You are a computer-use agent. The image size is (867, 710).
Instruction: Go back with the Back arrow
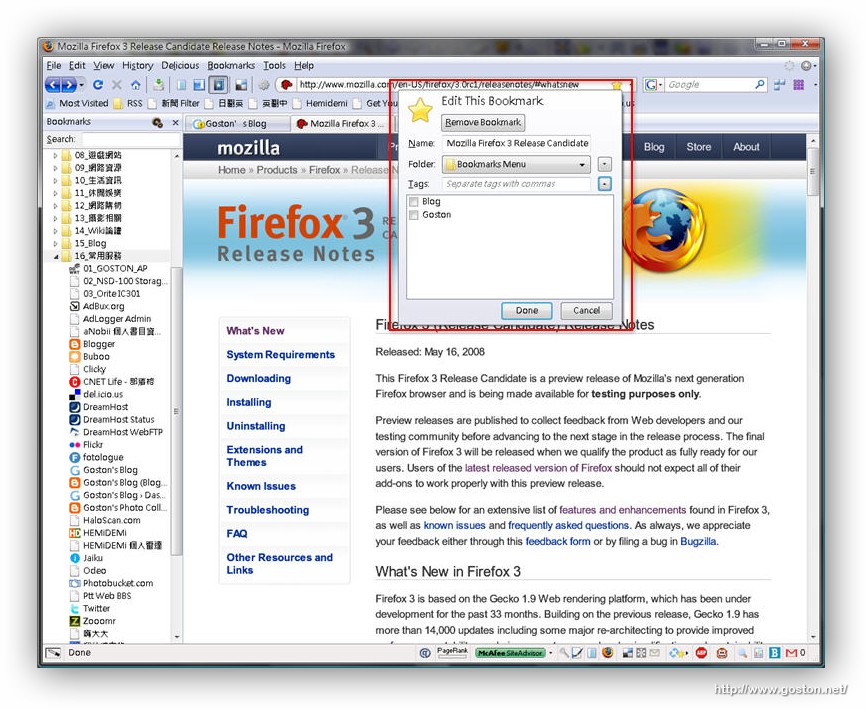tap(53, 85)
